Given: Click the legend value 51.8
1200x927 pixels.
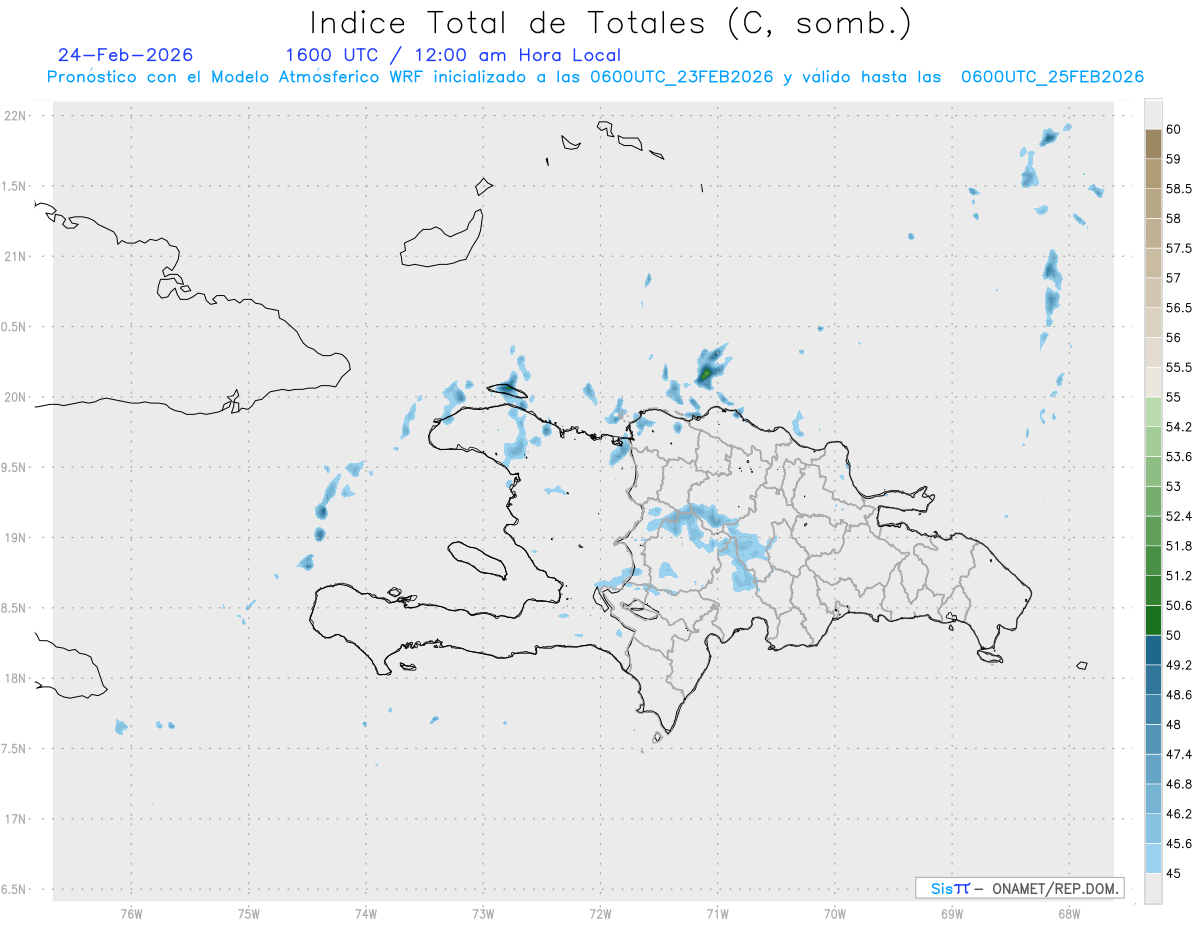Looking at the screenshot, I should [1179, 546].
